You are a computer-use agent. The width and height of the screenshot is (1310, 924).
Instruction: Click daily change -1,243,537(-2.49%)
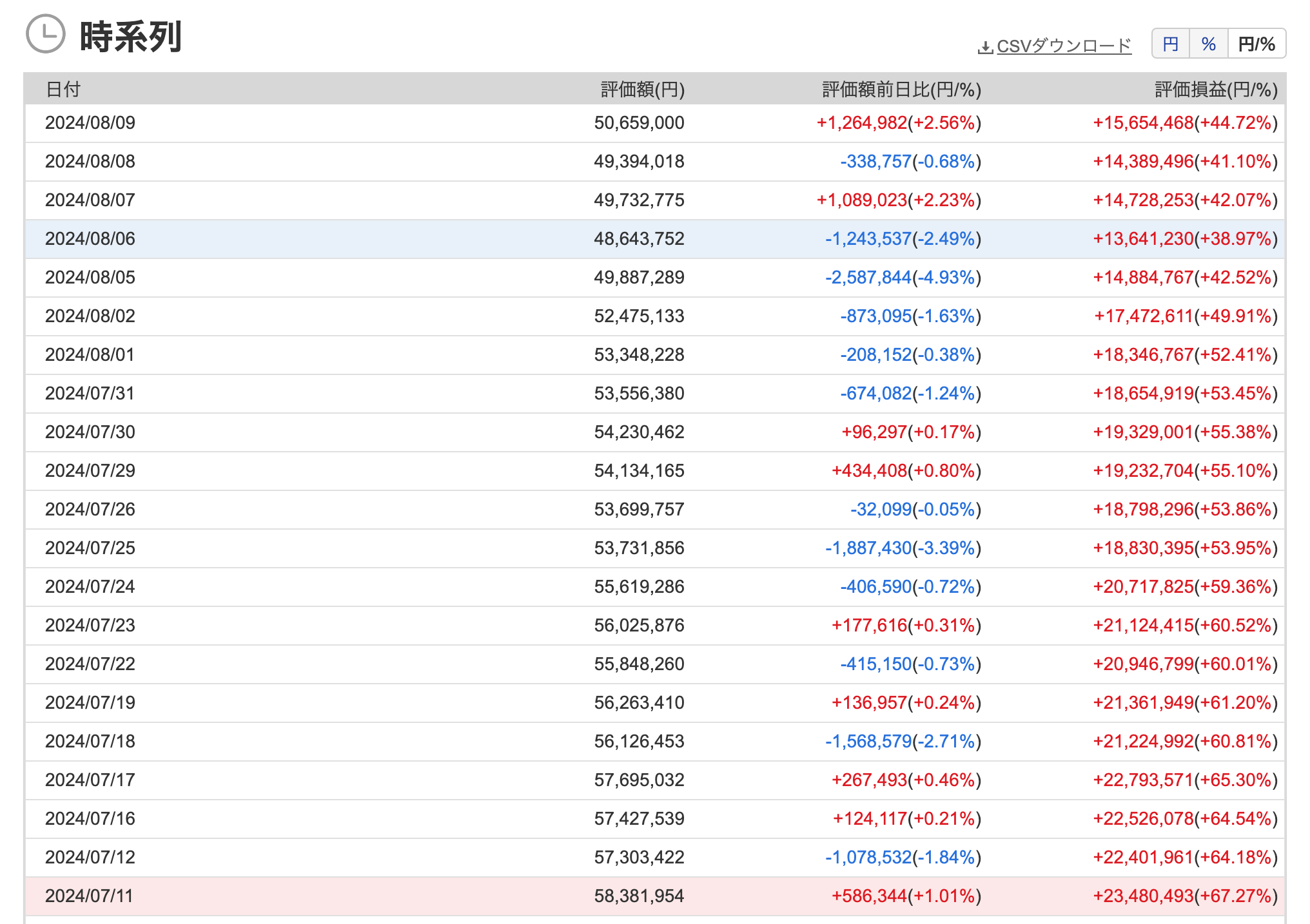click(903, 238)
